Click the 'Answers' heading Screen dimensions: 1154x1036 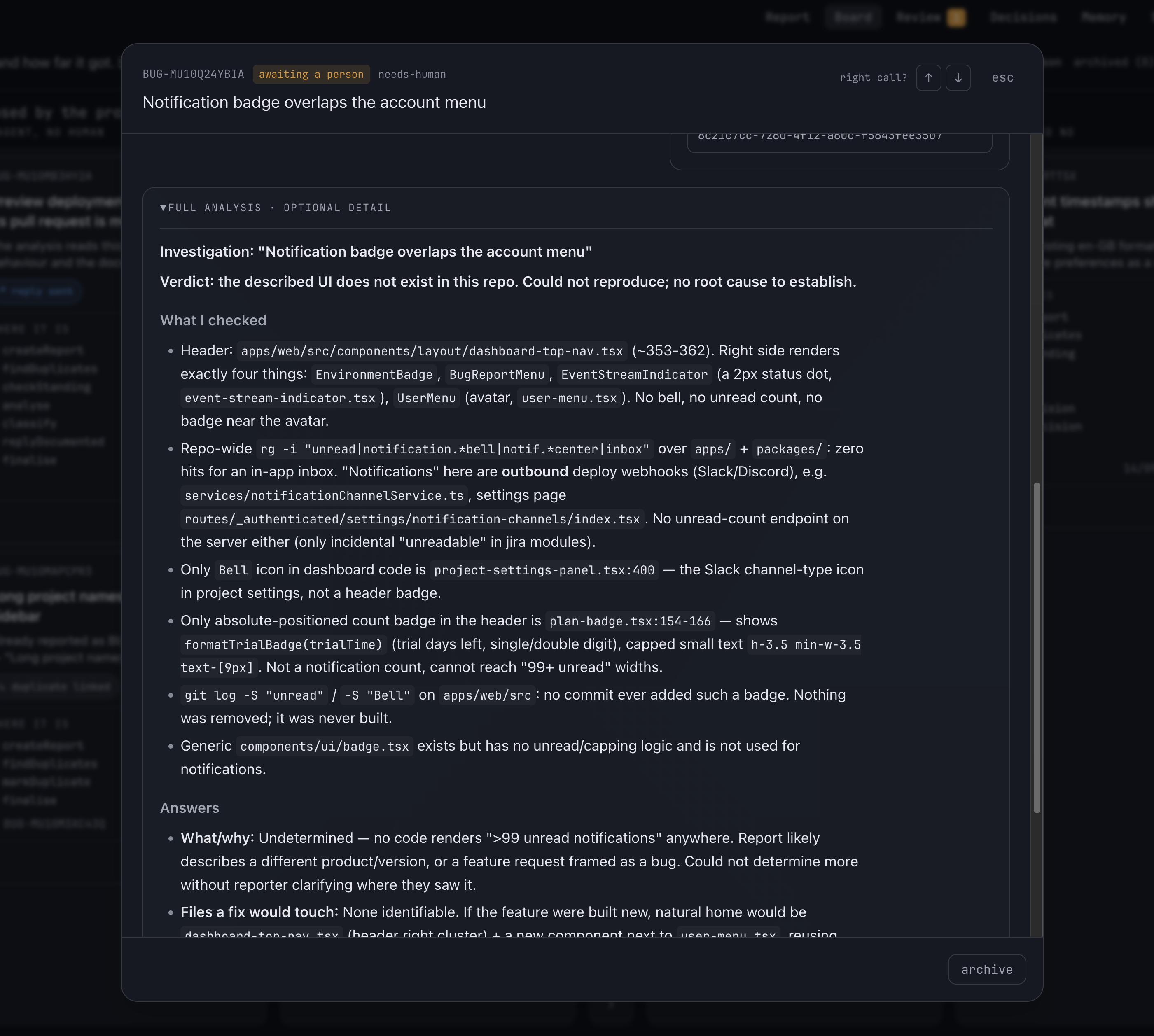(x=189, y=808)
